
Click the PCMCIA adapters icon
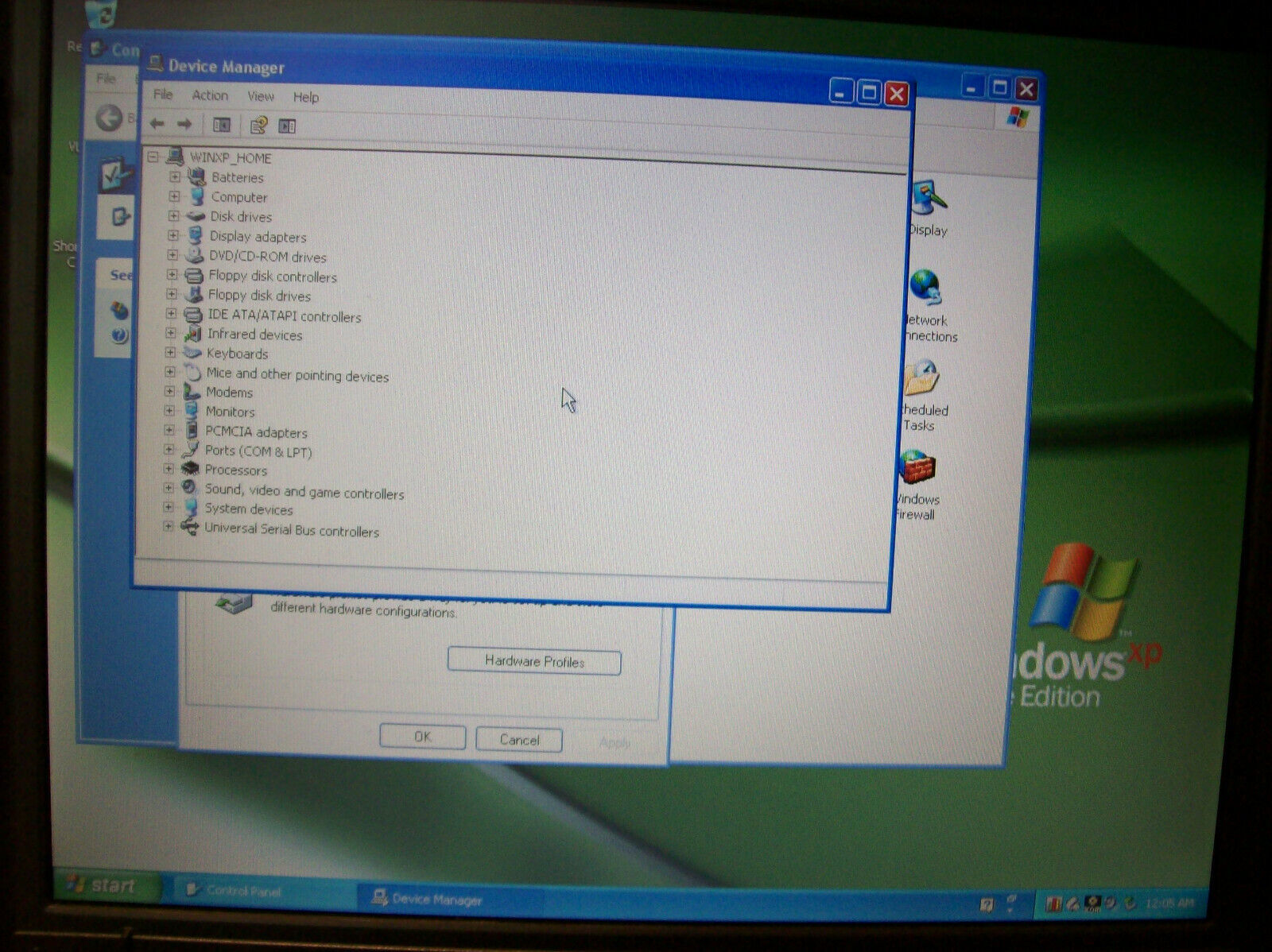pos(191,431)
